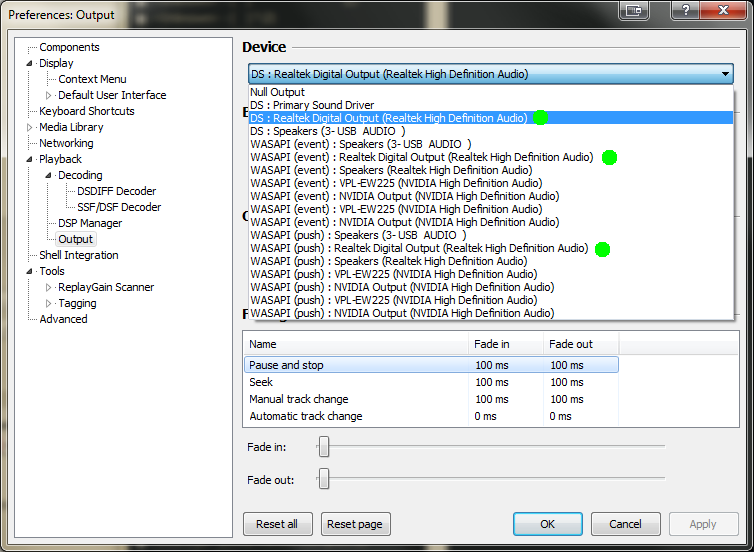Open Shell Integration preferences
This screenshot has height=552, width=754.
[79, 255]
